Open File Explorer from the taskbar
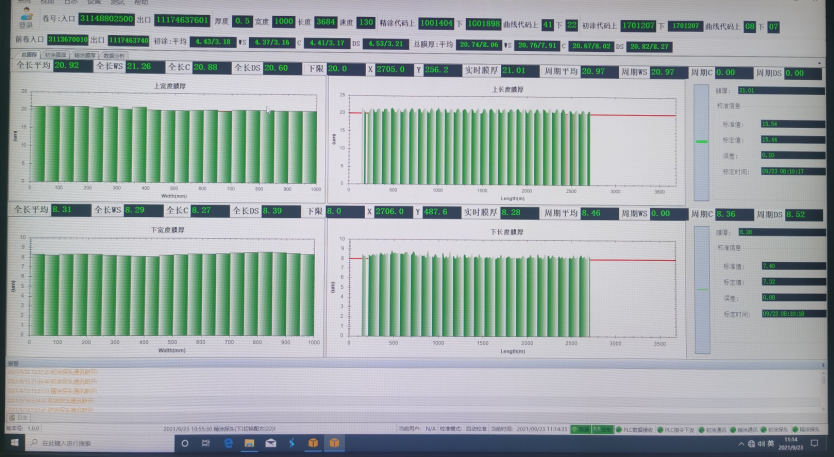Viewport: 834px width, 457px height. (x=250, y=443)
